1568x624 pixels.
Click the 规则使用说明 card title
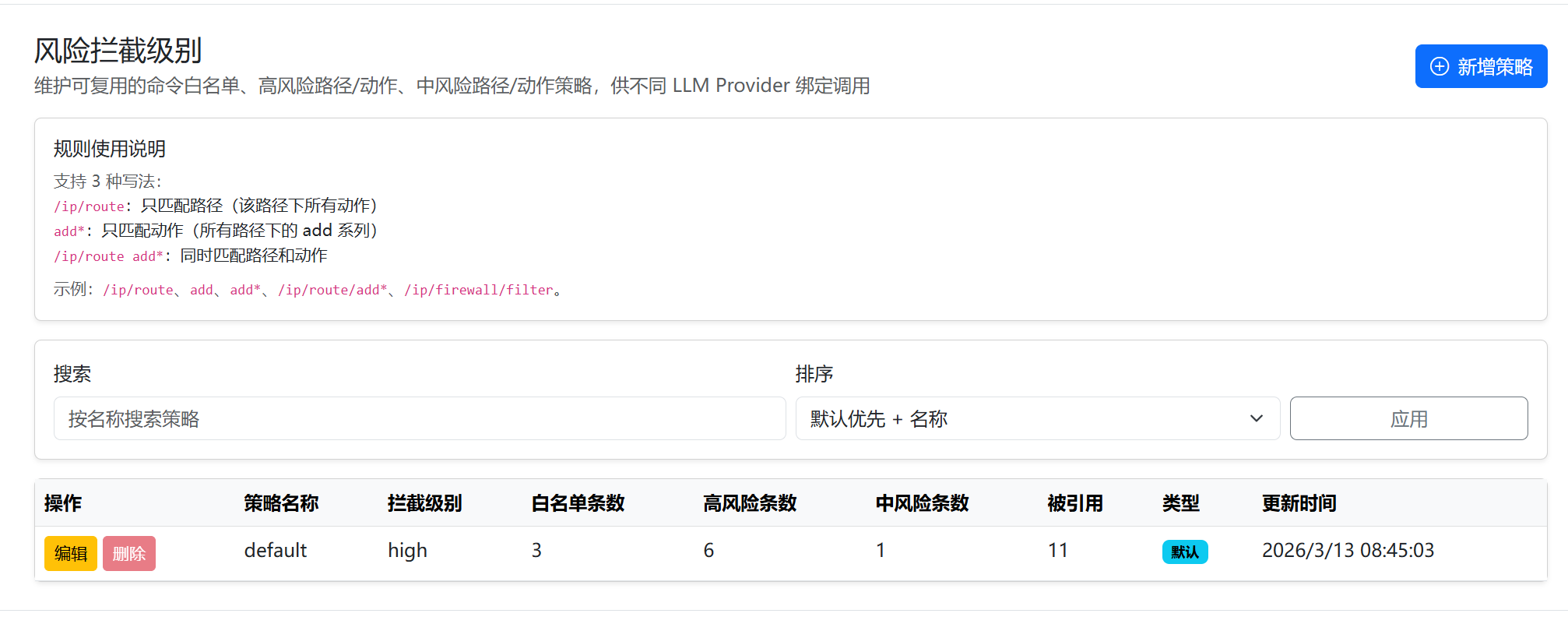110,149
